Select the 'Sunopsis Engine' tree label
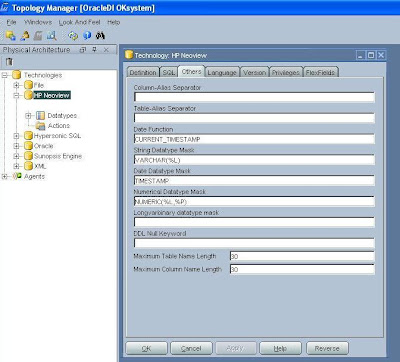The height and width of the screenshot is (362, 400). (x=58, y=156)
